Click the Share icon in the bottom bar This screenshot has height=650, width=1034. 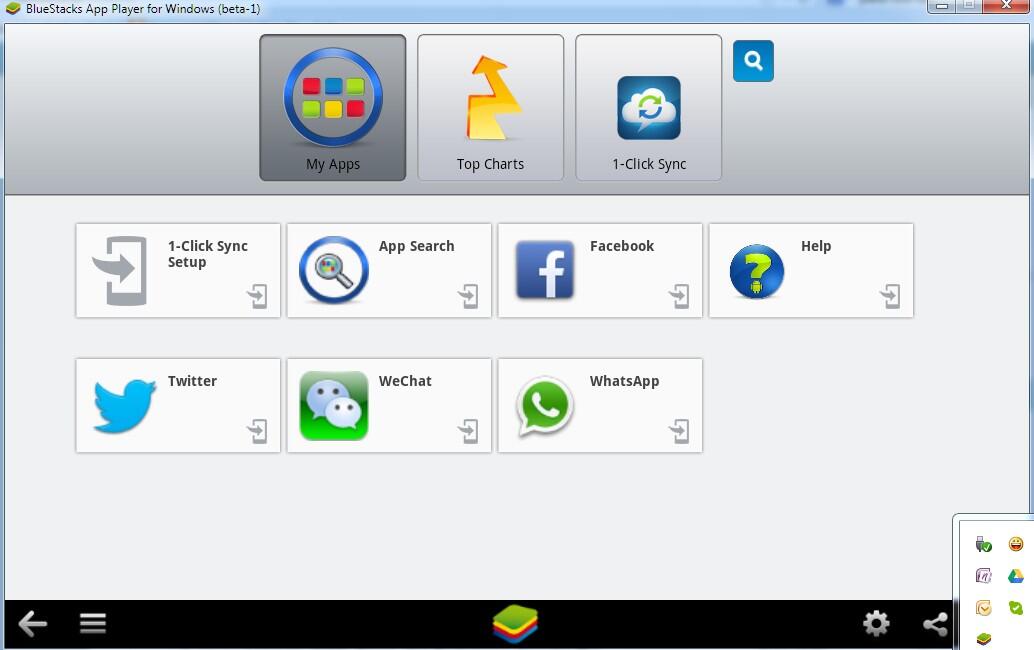point(935,623)
